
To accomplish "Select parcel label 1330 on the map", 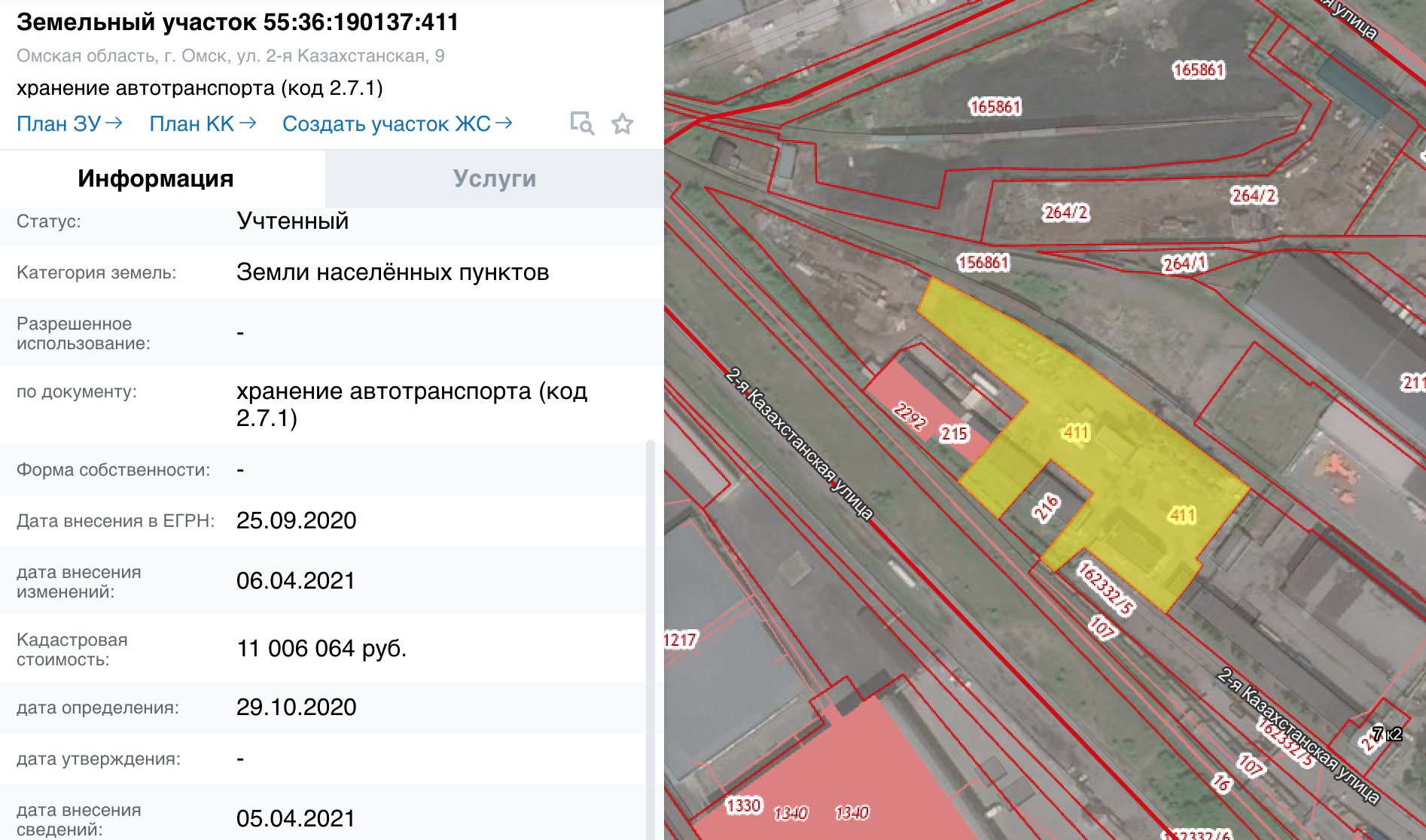I will pyautogui.click(x=744, y=805).
